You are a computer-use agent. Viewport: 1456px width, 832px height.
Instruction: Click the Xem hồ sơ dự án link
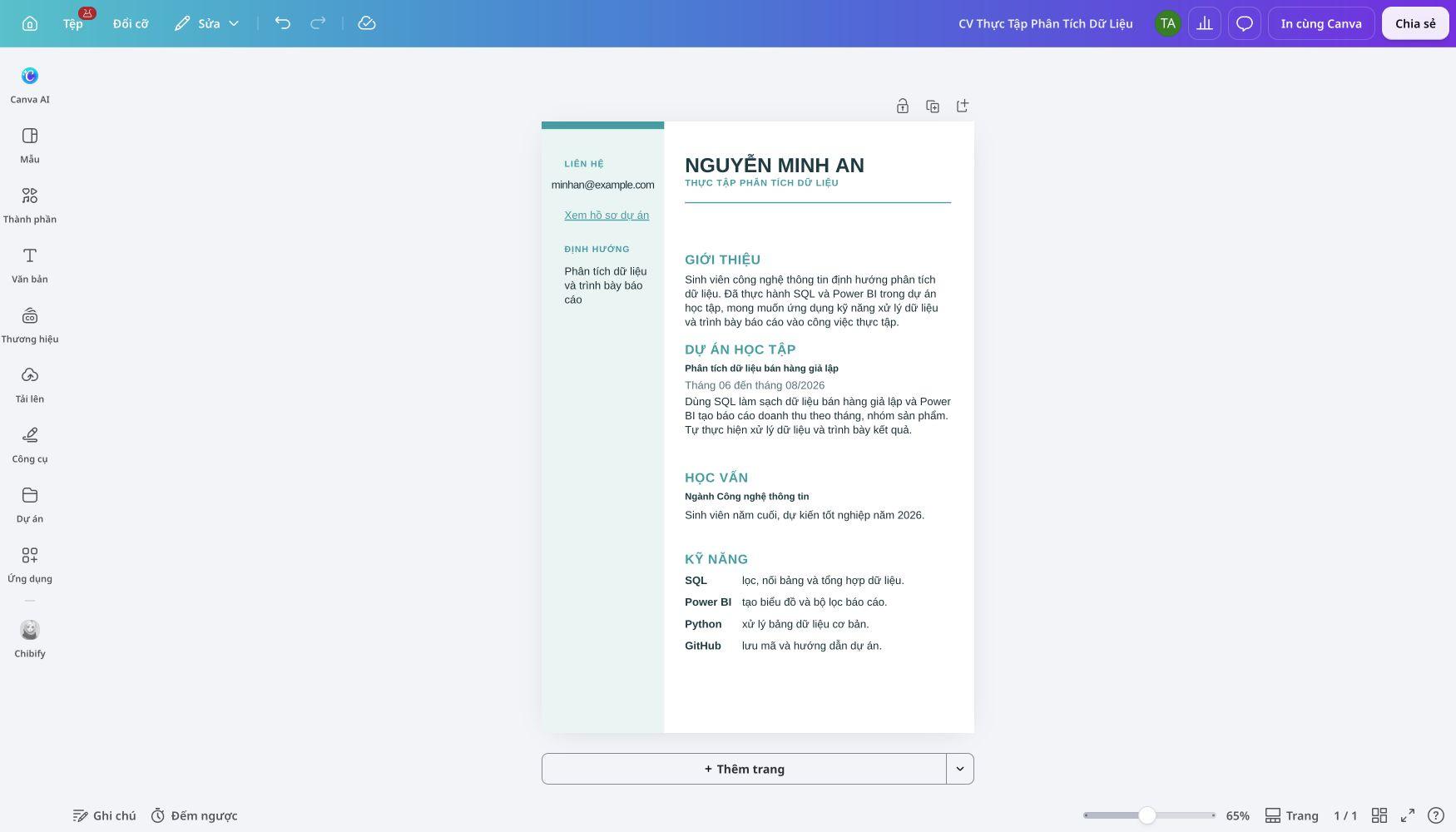607,215
